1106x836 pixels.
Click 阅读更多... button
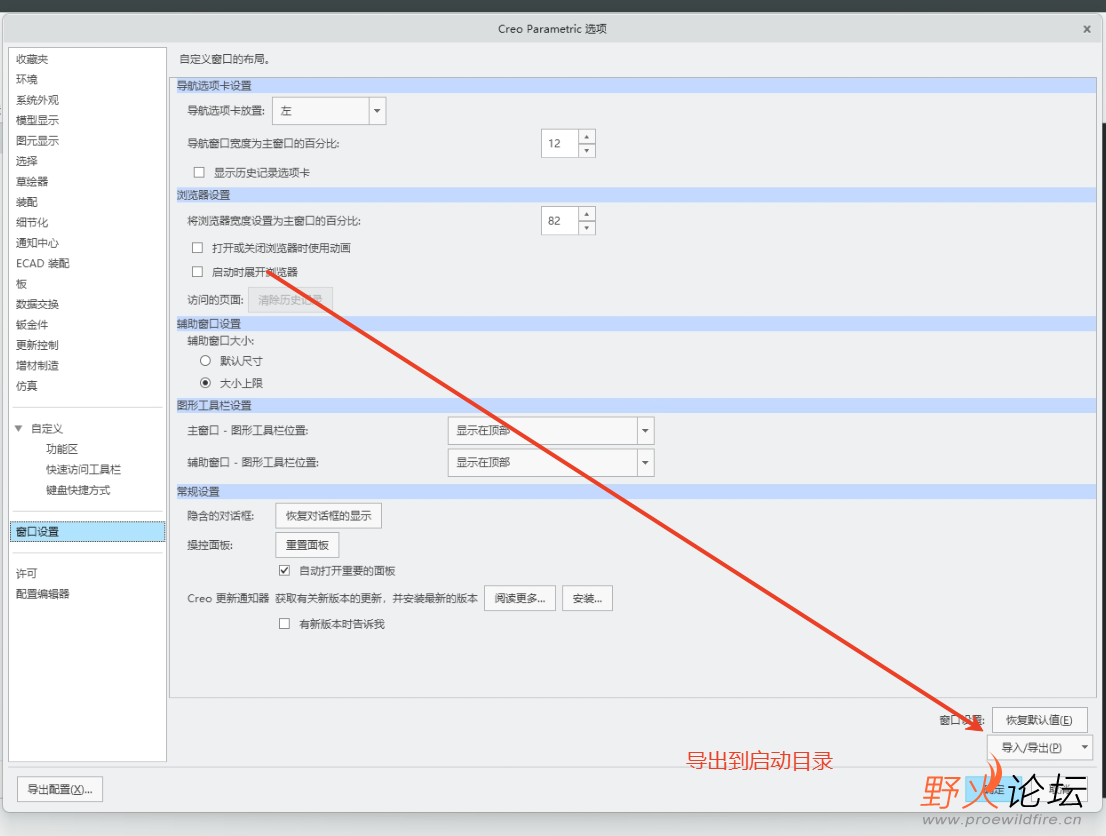pos(520,598)
